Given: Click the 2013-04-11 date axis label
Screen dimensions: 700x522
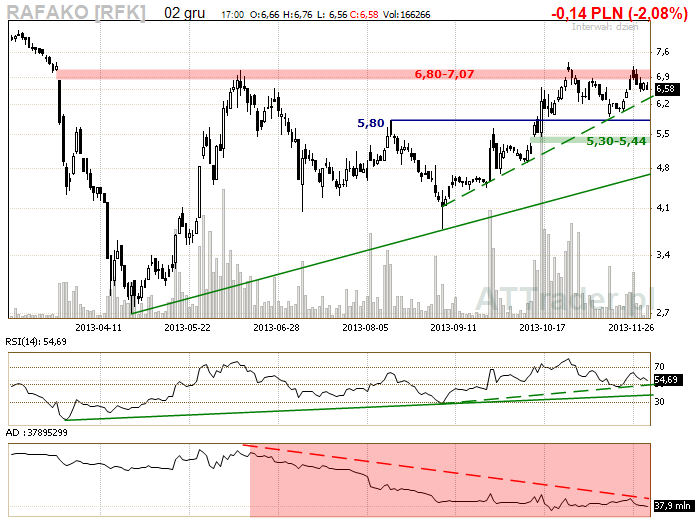Looking at the screenshot, I should (98, 328).
